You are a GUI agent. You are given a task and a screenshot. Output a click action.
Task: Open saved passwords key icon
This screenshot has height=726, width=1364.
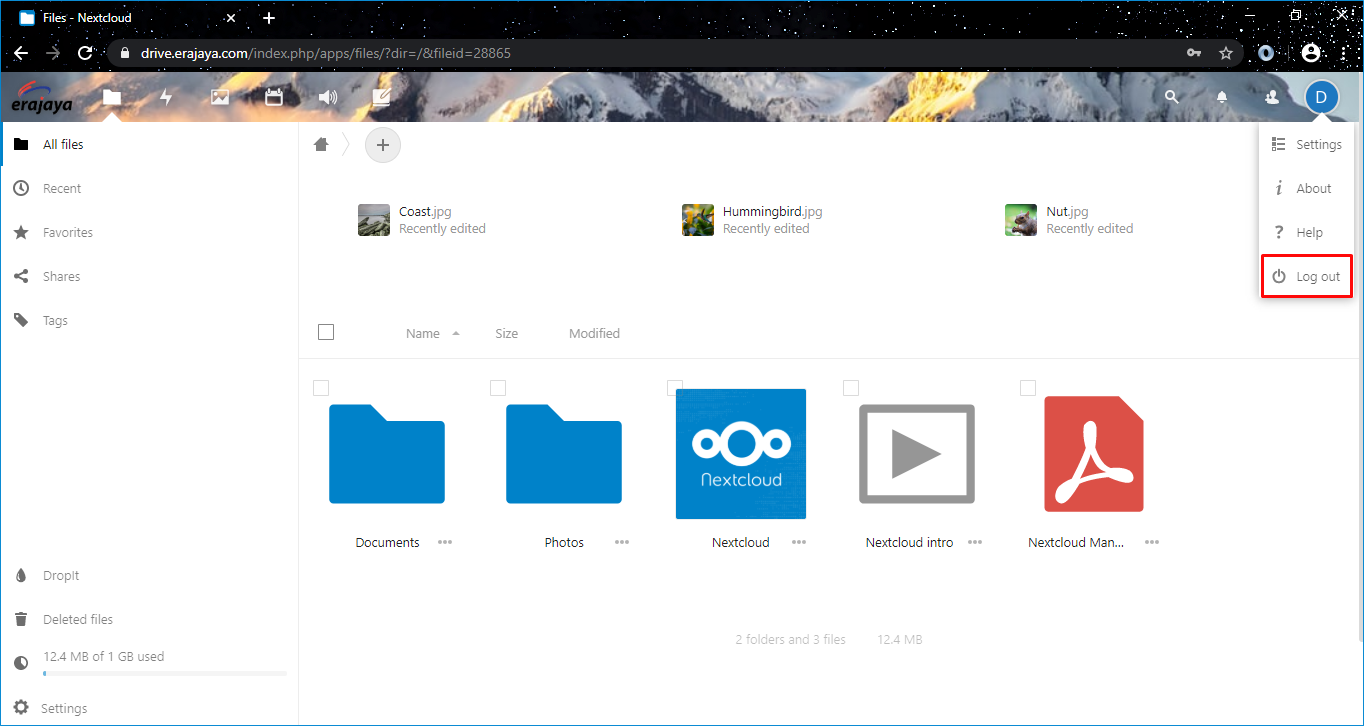(x=1194, y=53)
